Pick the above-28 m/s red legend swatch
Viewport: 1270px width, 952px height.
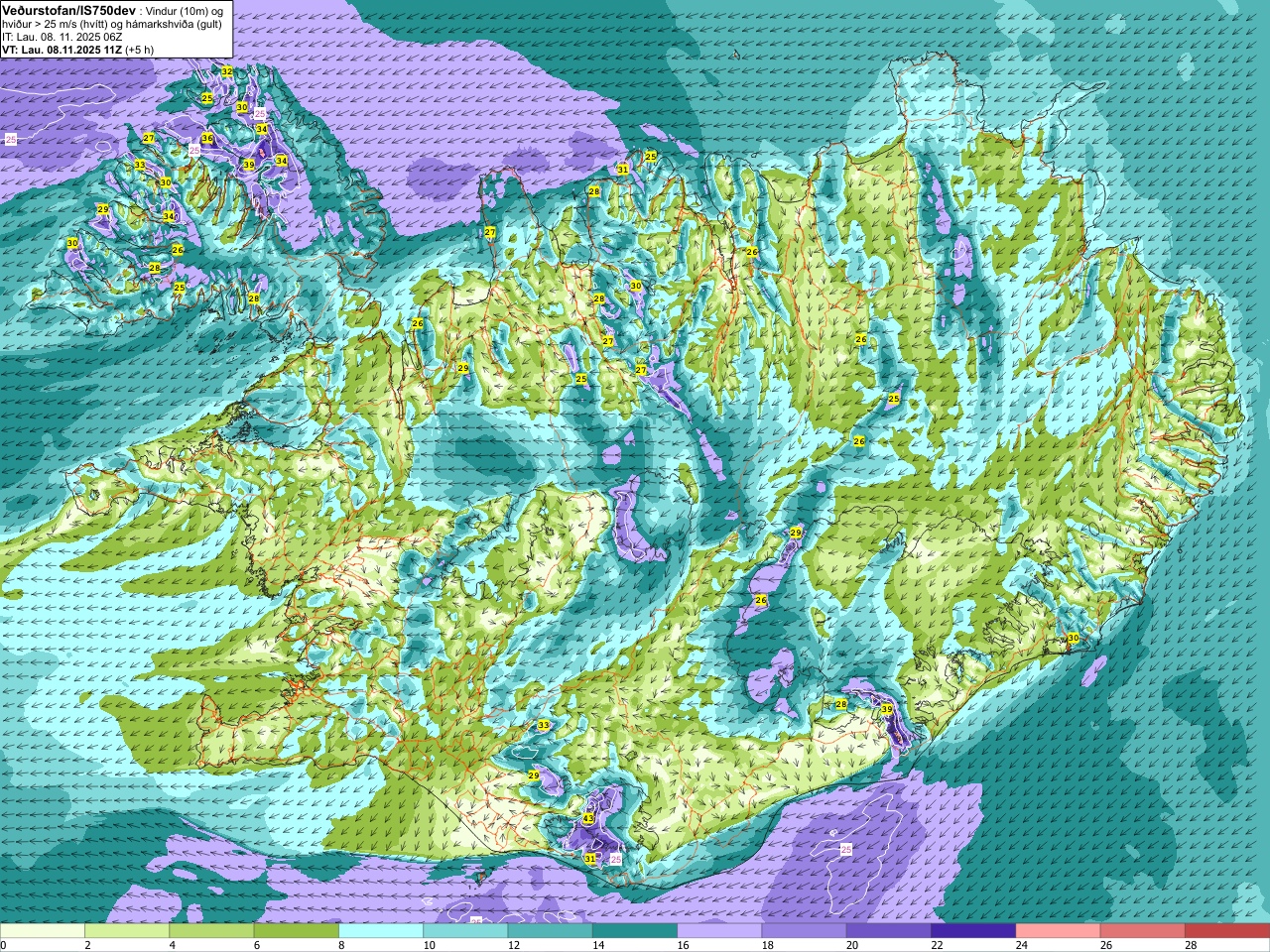click(1227, 931)
